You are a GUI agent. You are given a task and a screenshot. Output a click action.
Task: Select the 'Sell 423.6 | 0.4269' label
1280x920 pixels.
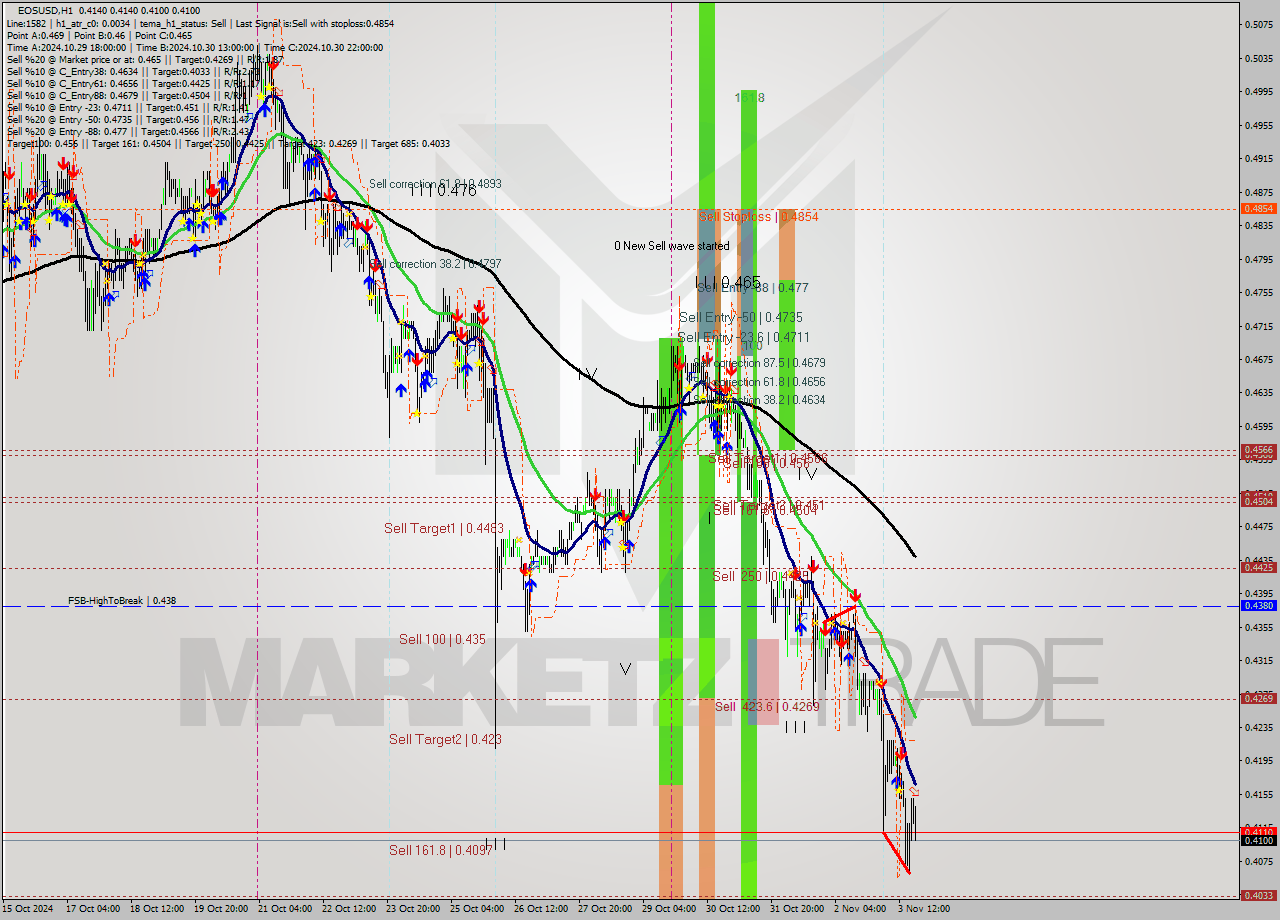767,706
